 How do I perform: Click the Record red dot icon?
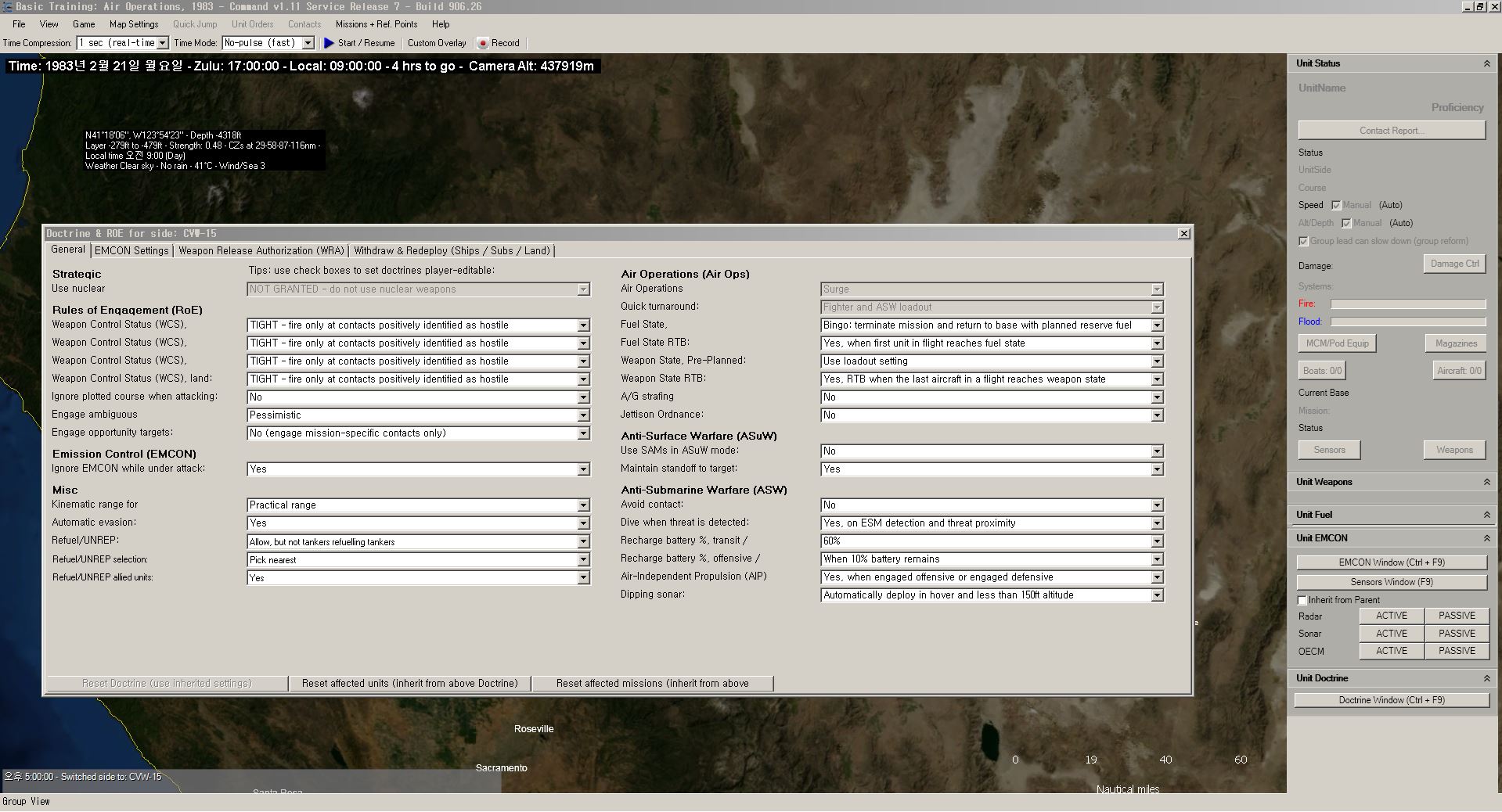click(x=483, y=44)
